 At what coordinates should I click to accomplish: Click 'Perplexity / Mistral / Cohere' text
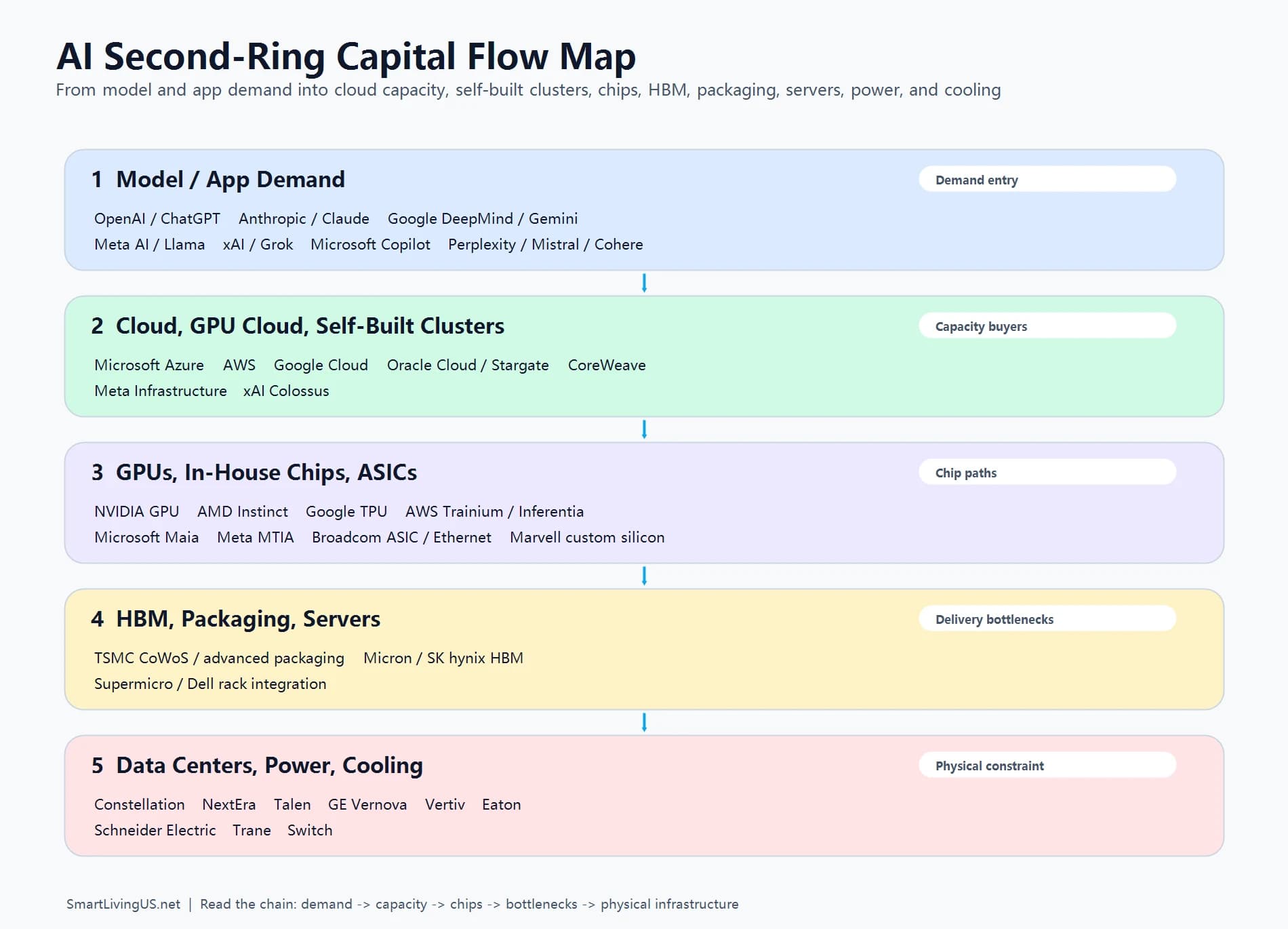tap(545, 244)
